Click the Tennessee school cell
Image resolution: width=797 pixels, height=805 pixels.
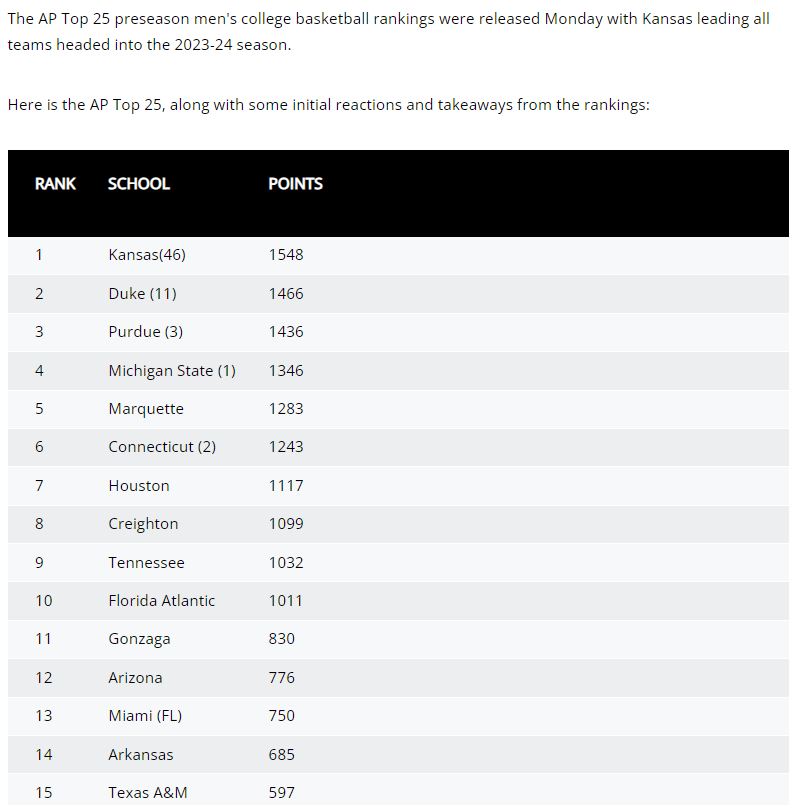146,563
